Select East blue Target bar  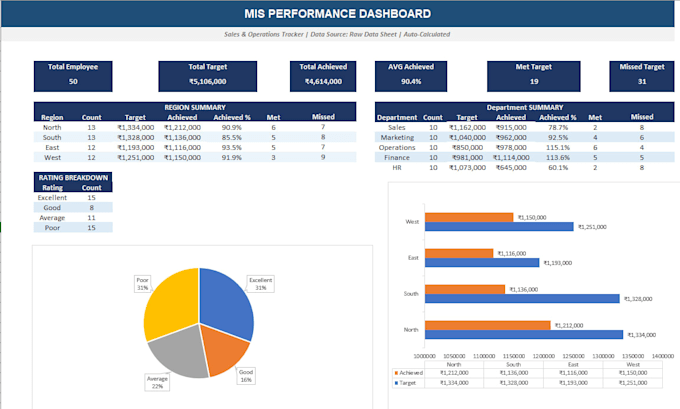[482, 262]
